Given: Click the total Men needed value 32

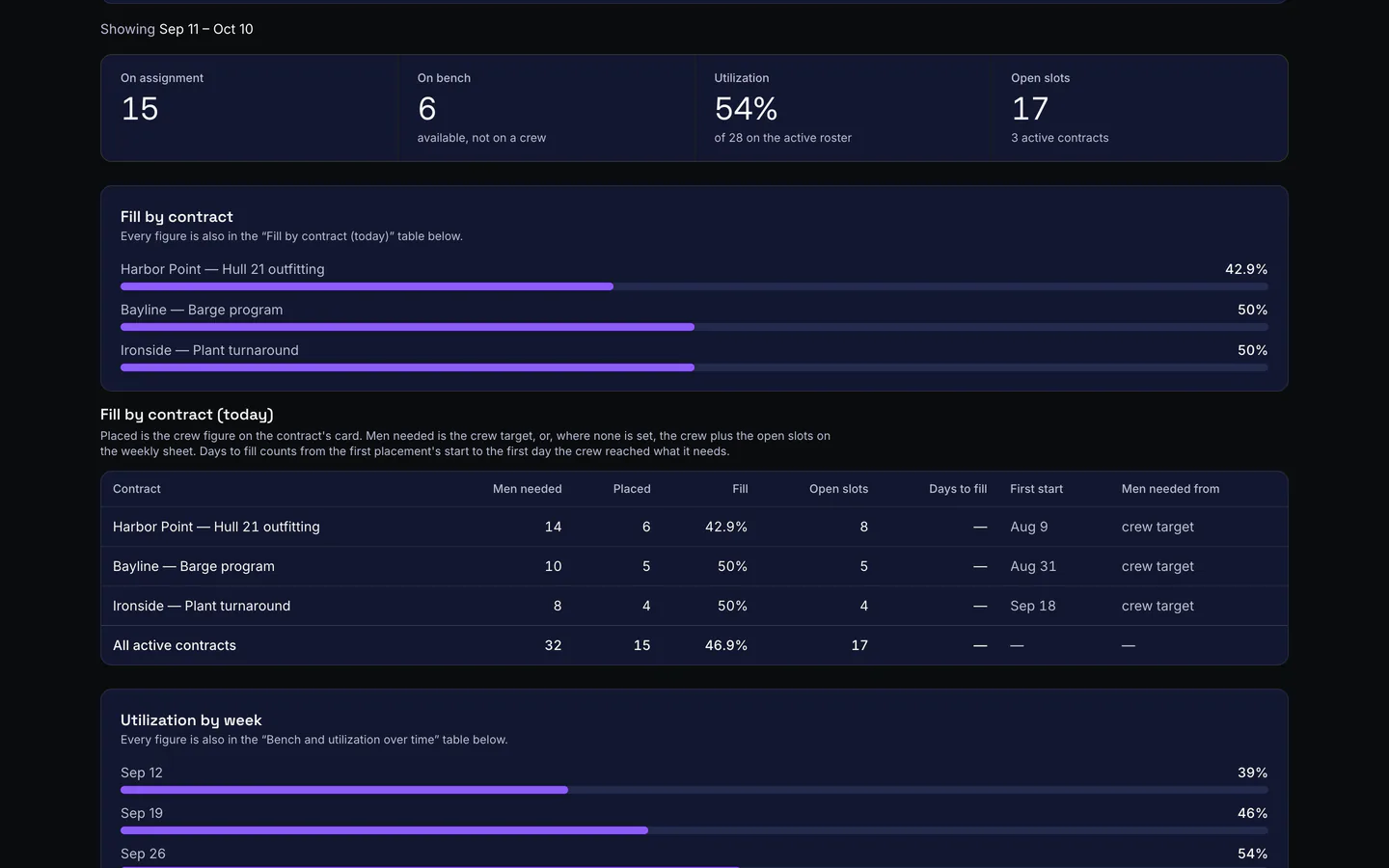Looking at the screenshot, I should (x=553, y=645).
